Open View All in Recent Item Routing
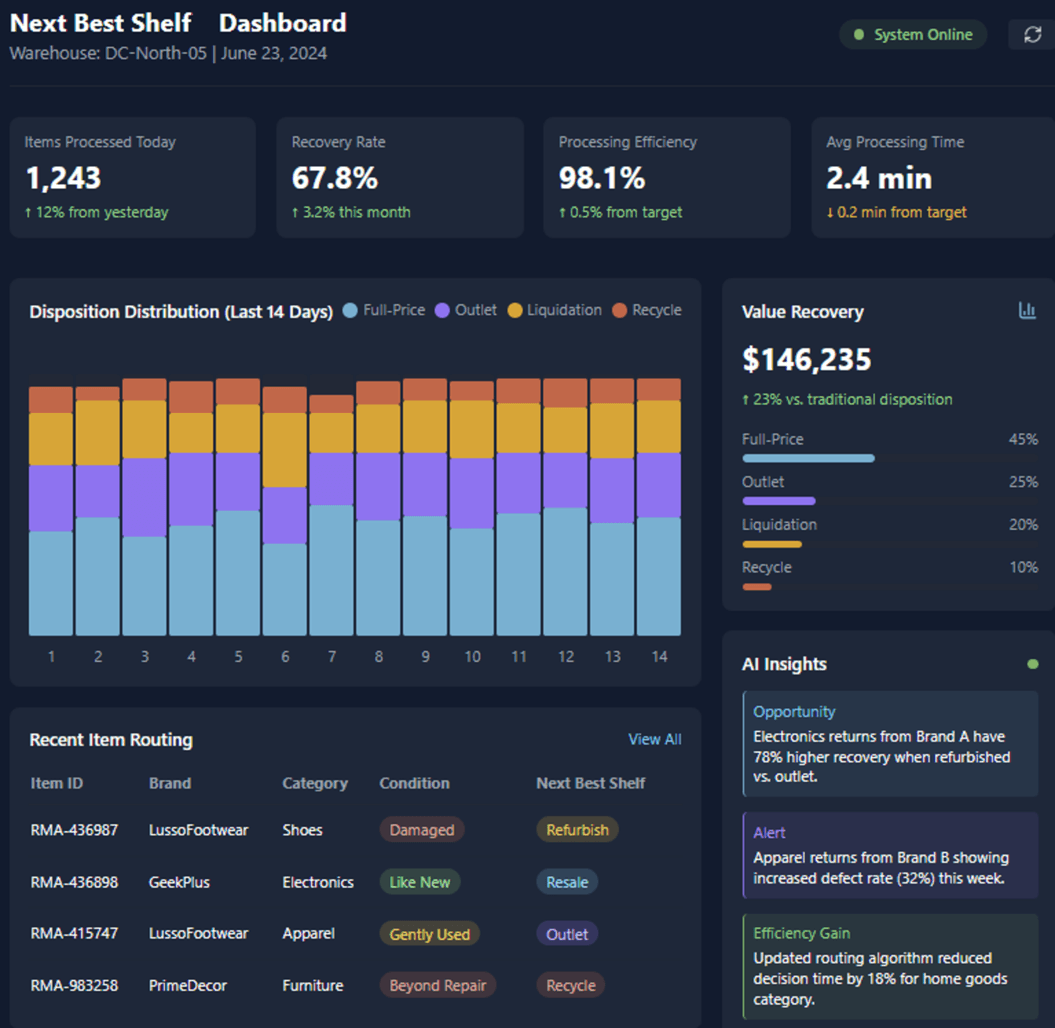This screenshot has height=1028, width=1055. pos(654,739)
